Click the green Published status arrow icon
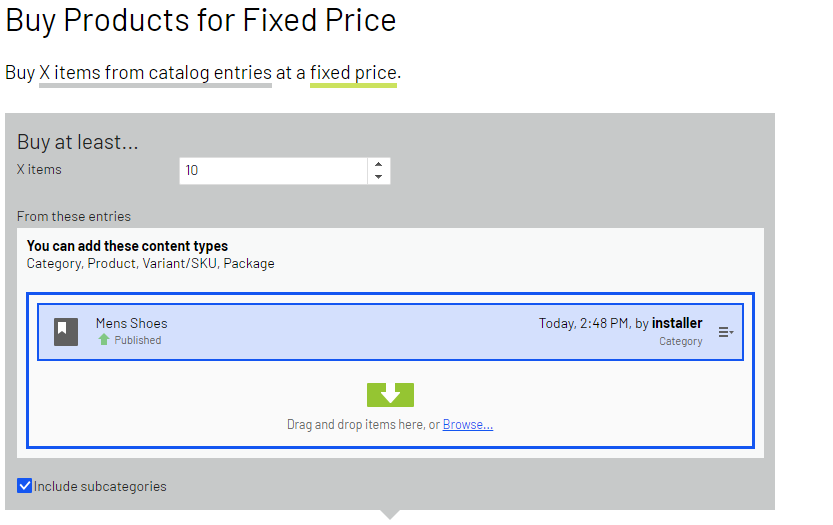Image resolution: width=833 pixels, height=525 pixels. pos(103,340)
